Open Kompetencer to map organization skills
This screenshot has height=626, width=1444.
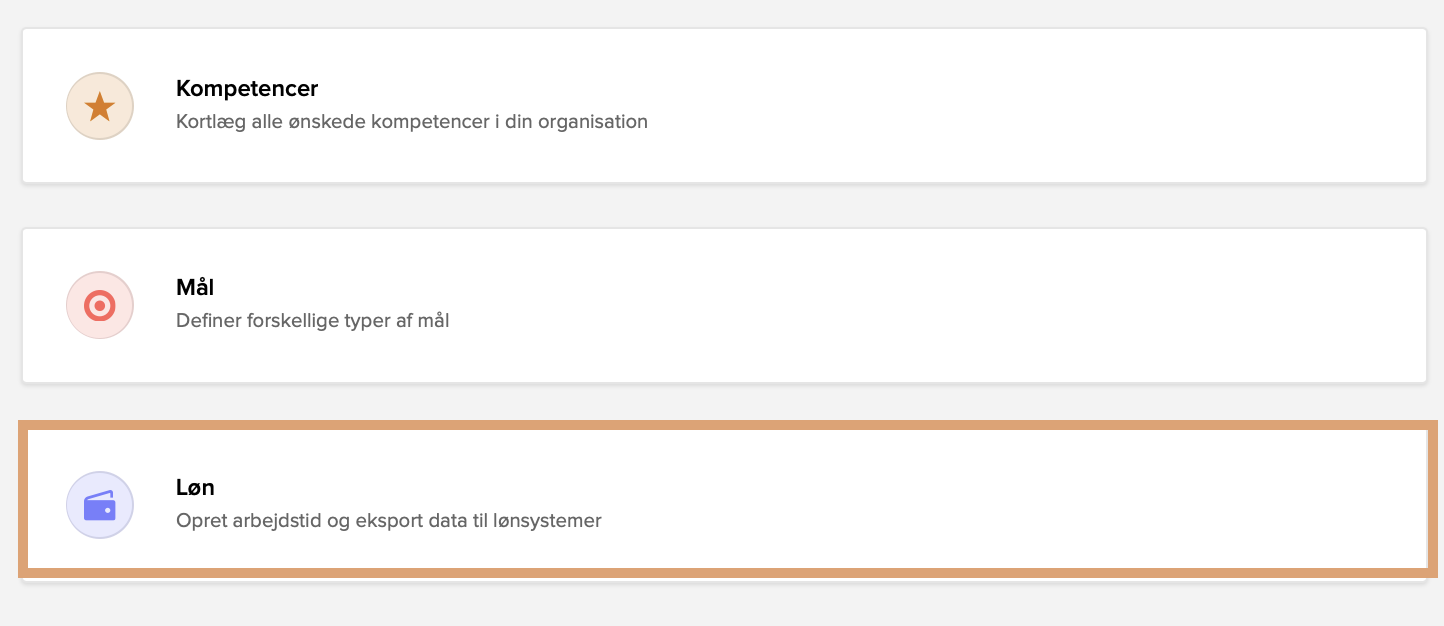(722, 105)
